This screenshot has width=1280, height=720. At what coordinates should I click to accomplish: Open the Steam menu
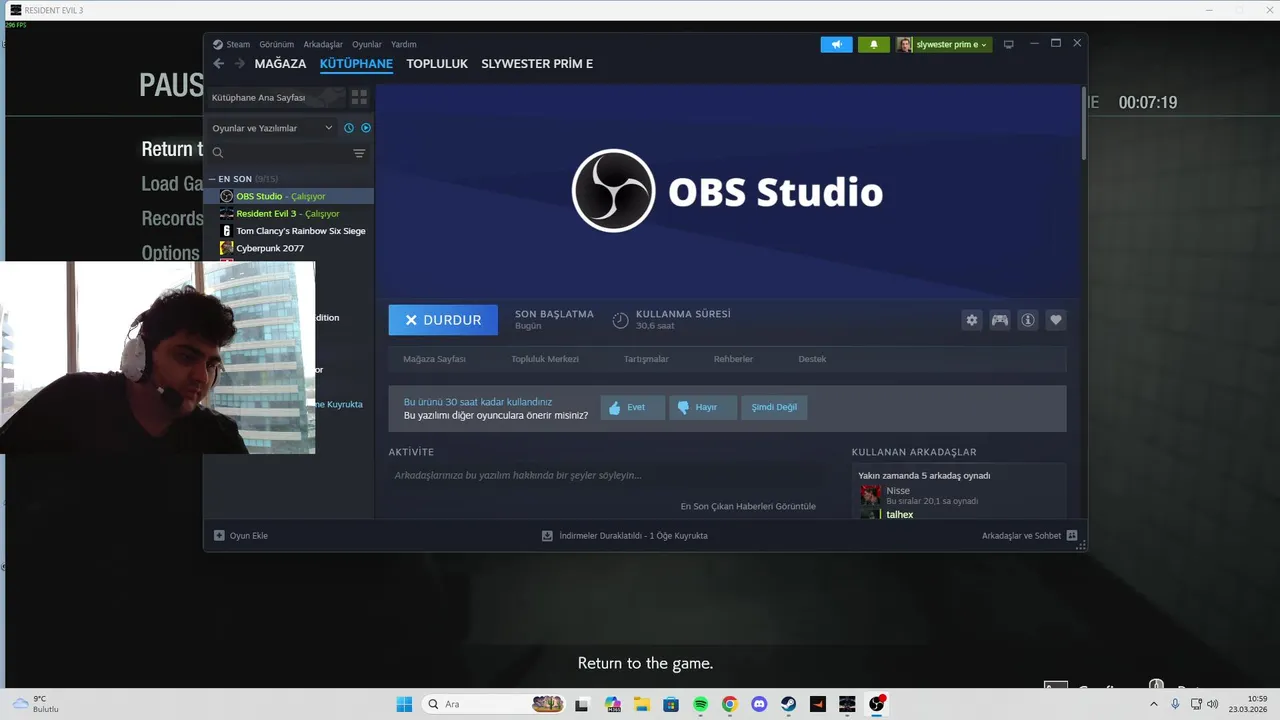[x=238, y=44]
